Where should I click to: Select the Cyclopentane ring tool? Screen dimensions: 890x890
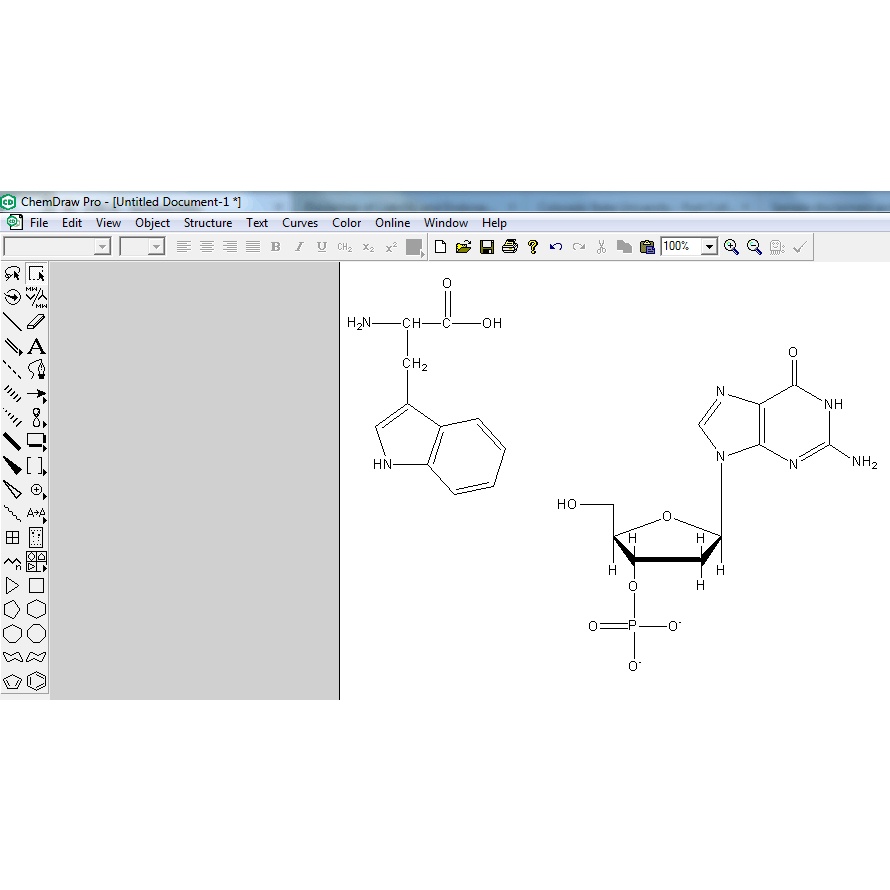(12, 609)
